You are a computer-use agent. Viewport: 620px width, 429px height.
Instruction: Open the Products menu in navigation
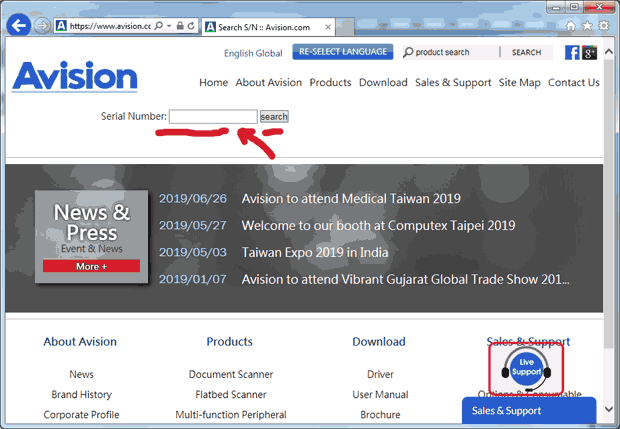(330, 82)
